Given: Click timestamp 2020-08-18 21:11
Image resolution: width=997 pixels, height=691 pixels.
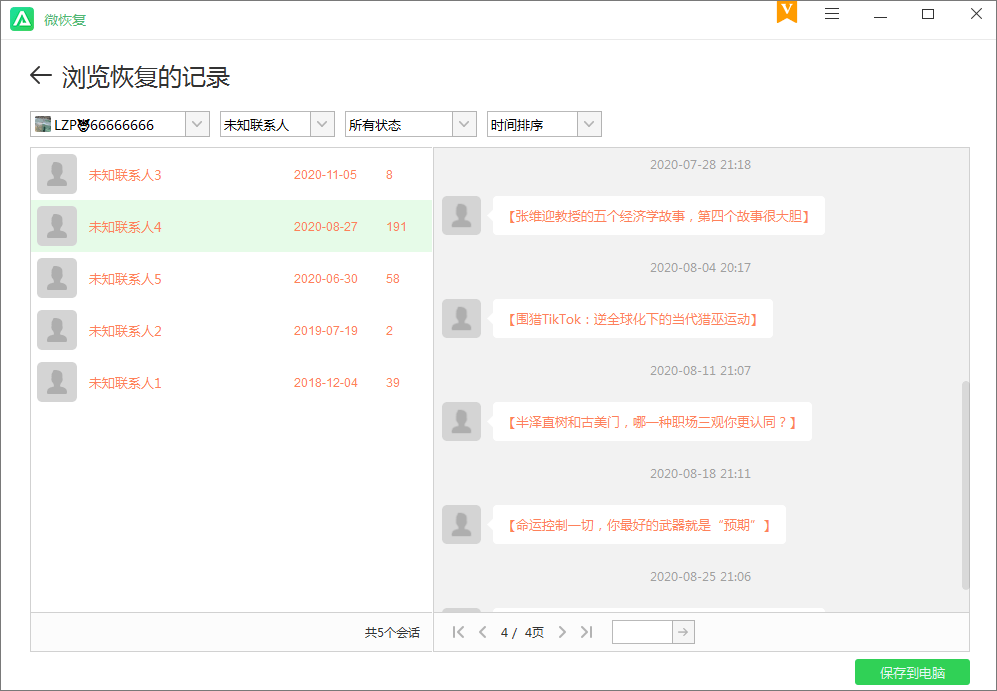Looking at the screenshot, I should pyautogui.click(x=700, y=474).
